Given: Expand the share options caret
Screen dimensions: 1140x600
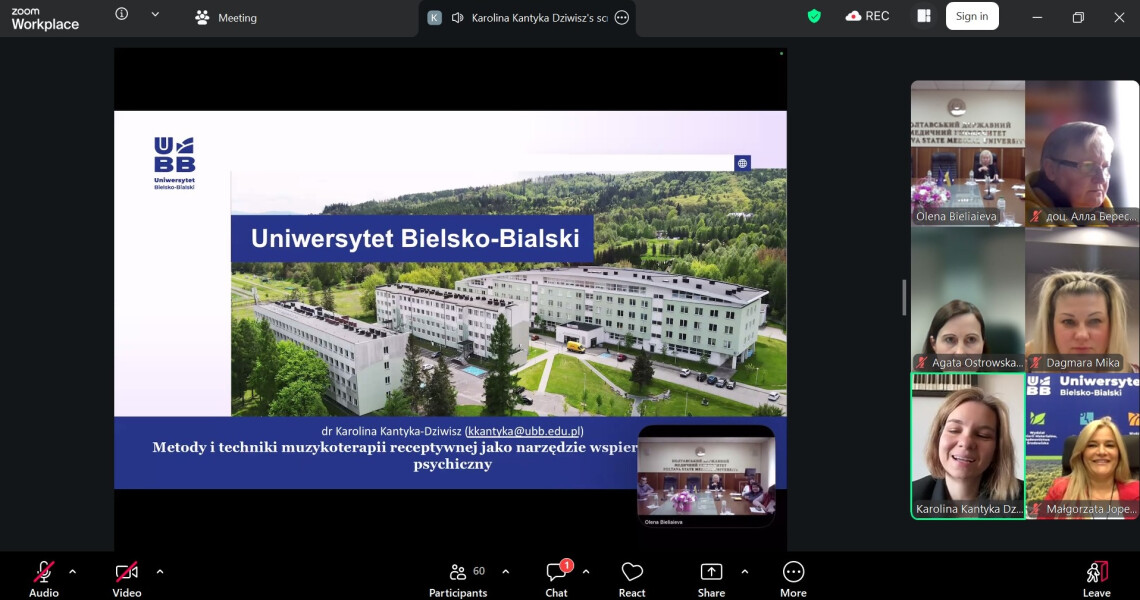Looking at the screenshot, I should tap(744, 572).
